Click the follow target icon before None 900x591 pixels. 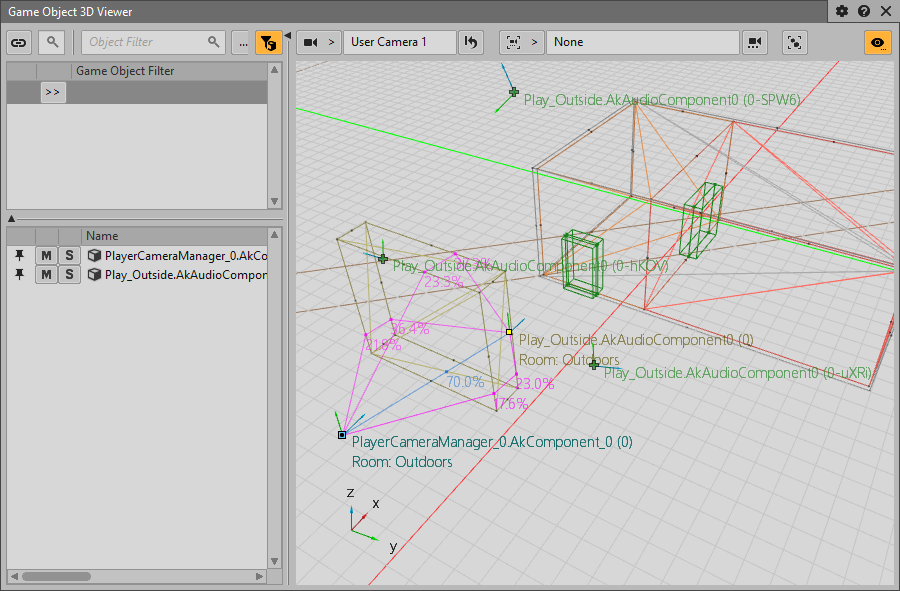513,42
